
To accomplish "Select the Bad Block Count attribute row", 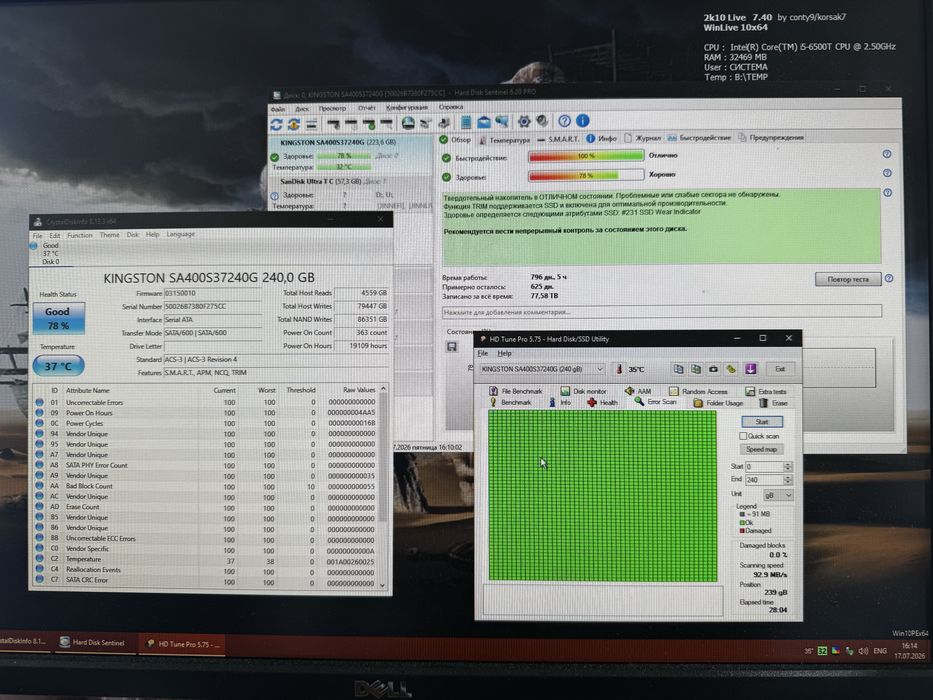I will 205,486.
